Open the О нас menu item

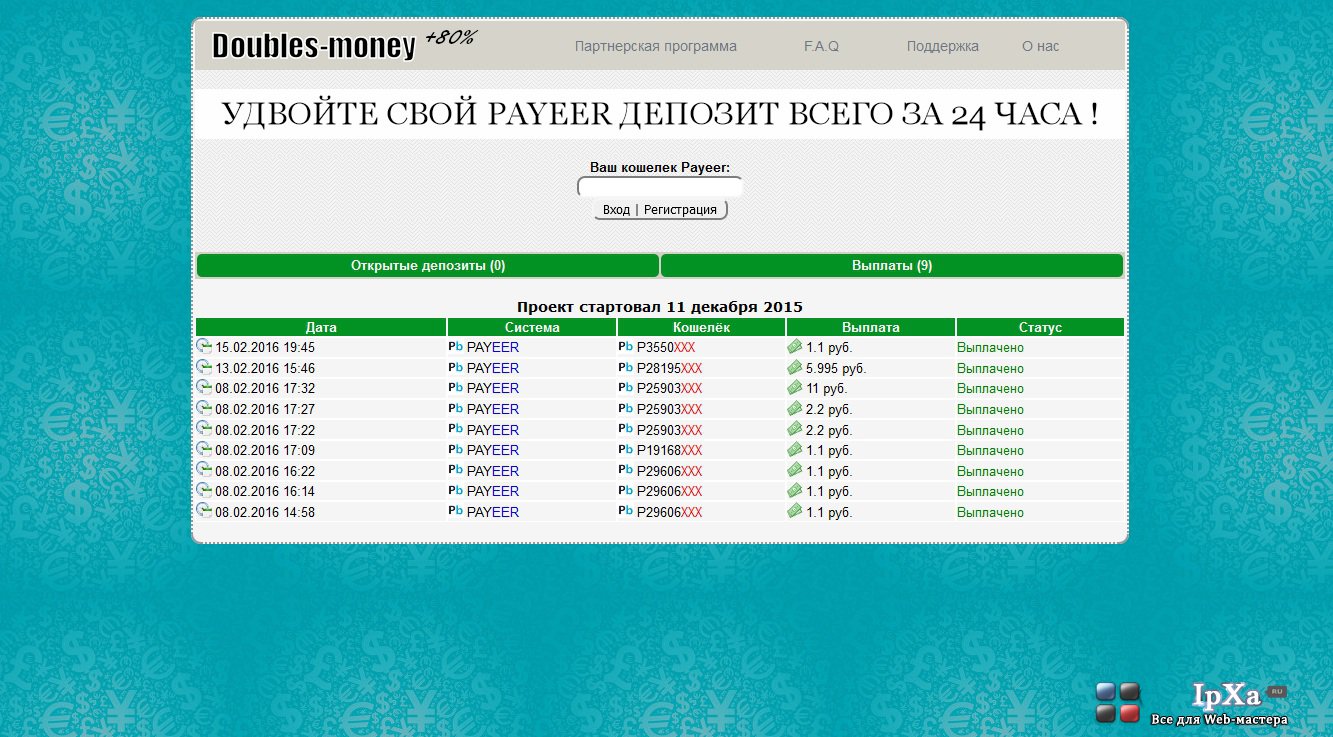(x=1040, y=46)
